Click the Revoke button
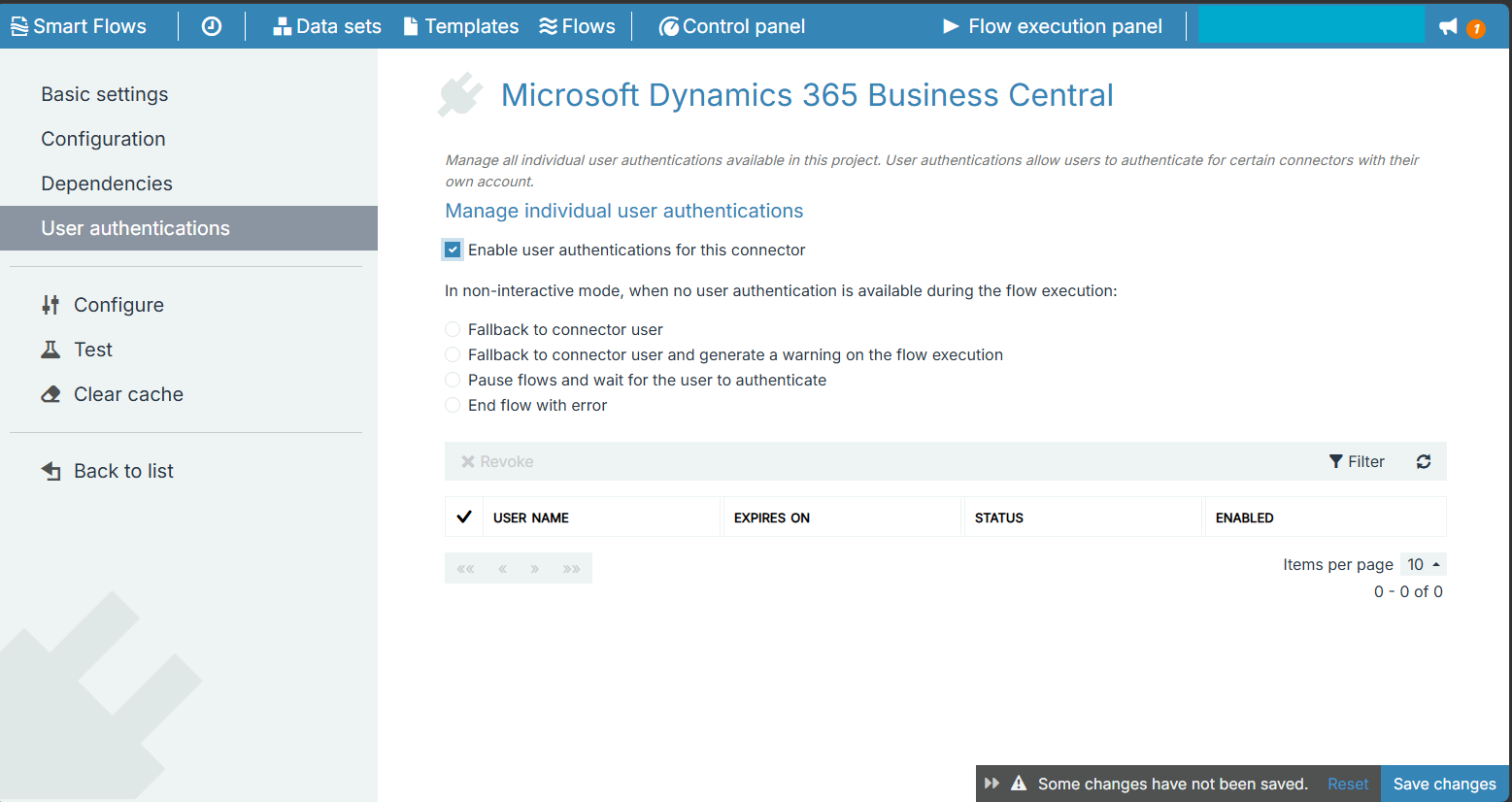 tap(497, 461)
